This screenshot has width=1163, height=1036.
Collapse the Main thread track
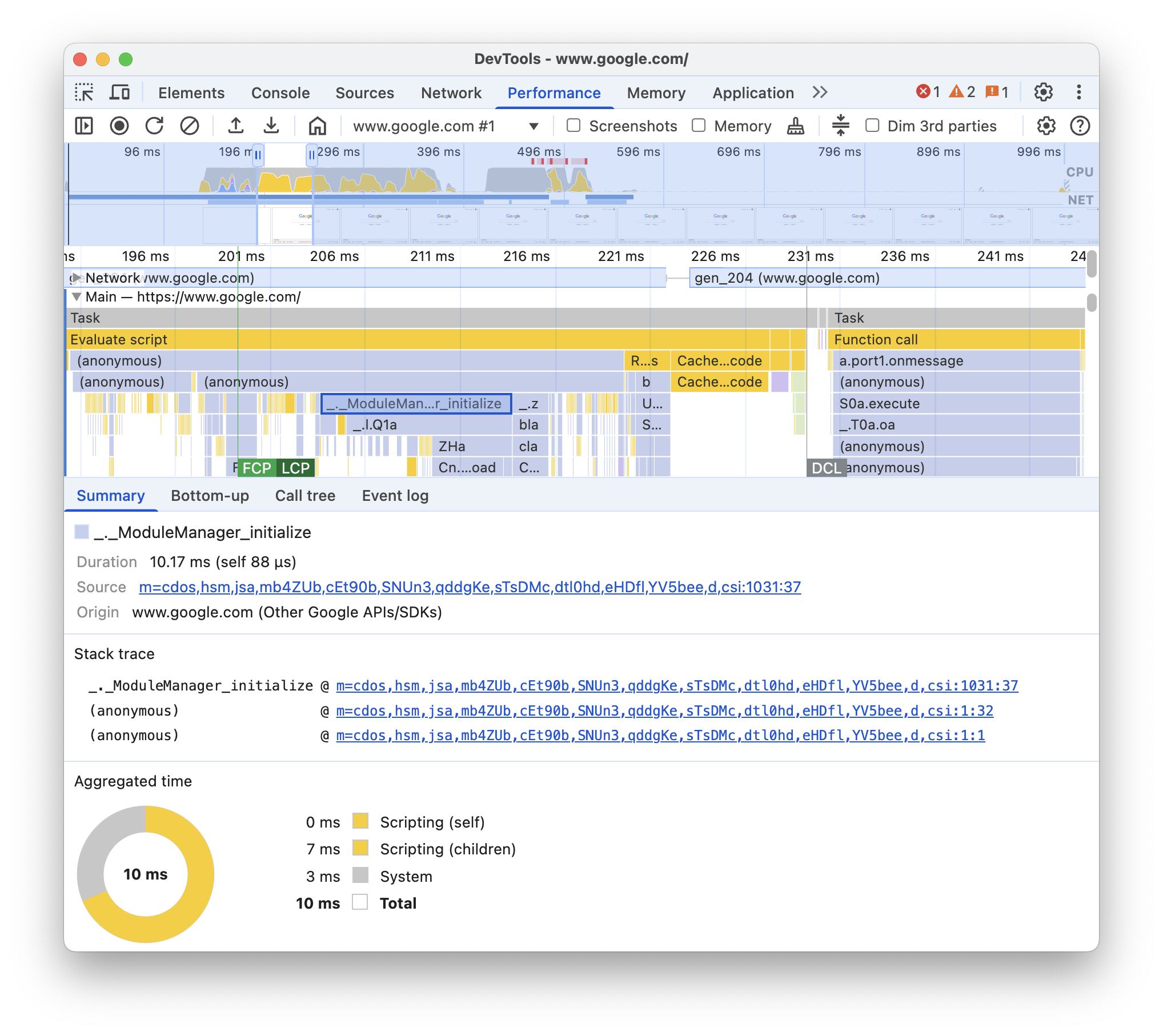click(x=76, y=297)
